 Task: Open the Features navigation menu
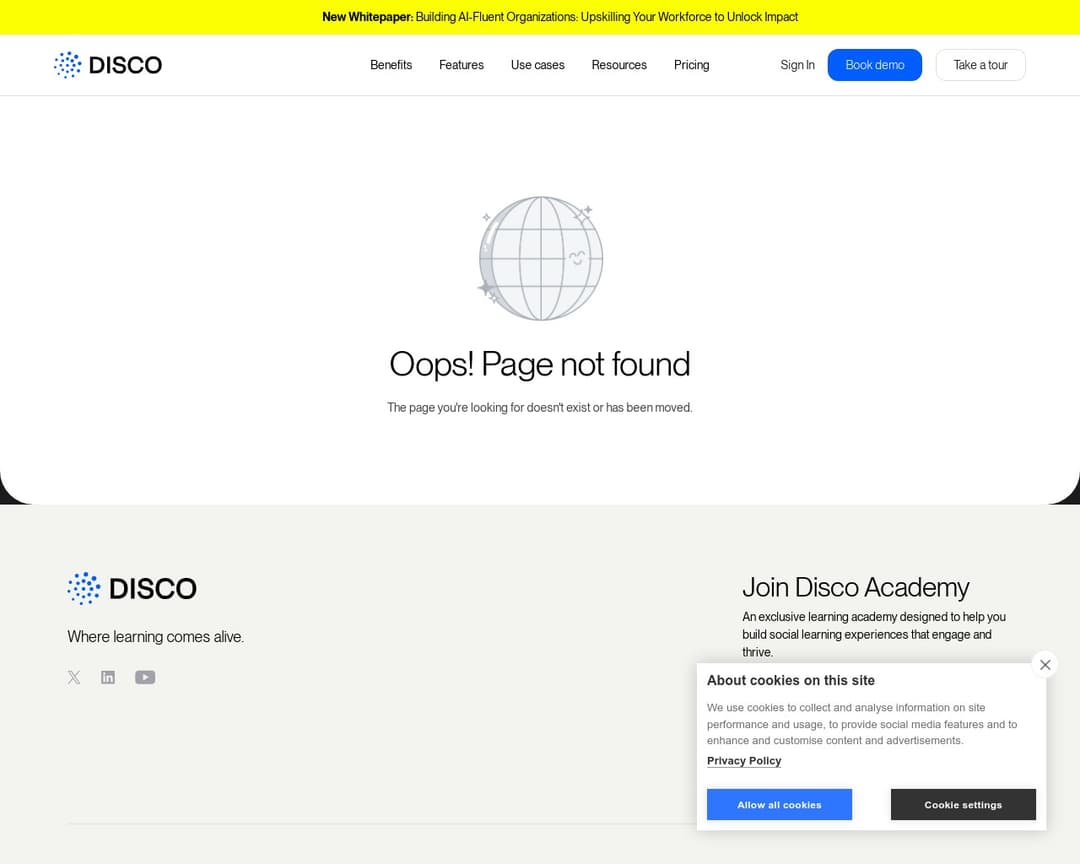tap(461, 65)
